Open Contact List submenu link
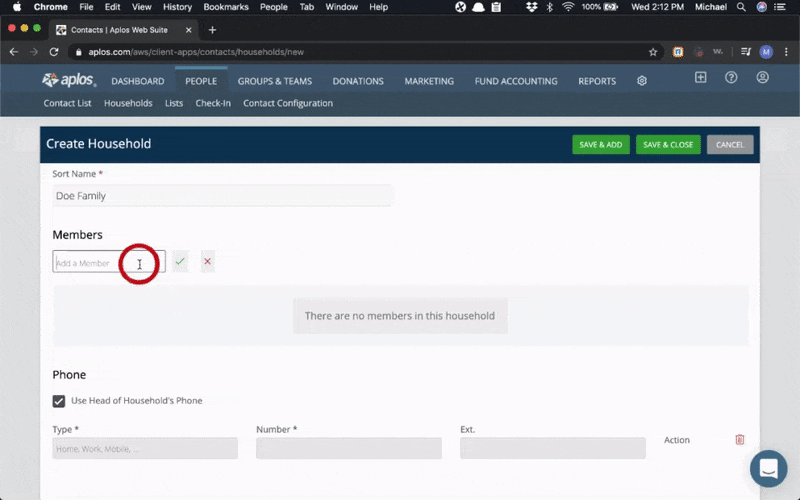The image size is (800, 500). coord(67,103)
